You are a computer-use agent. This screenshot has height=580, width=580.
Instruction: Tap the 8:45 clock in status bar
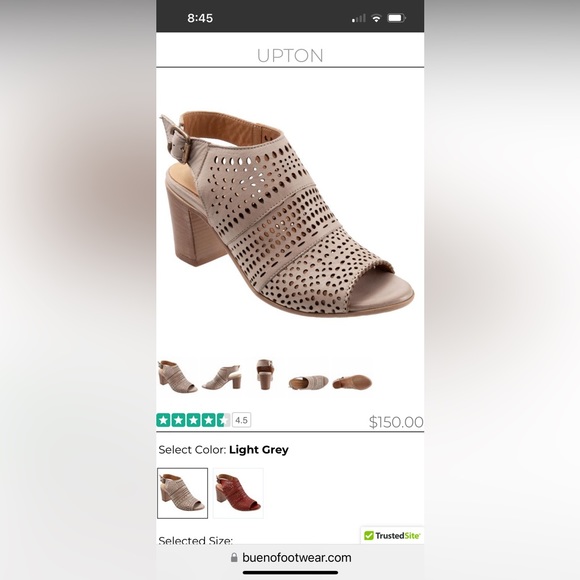pos(200,18)
